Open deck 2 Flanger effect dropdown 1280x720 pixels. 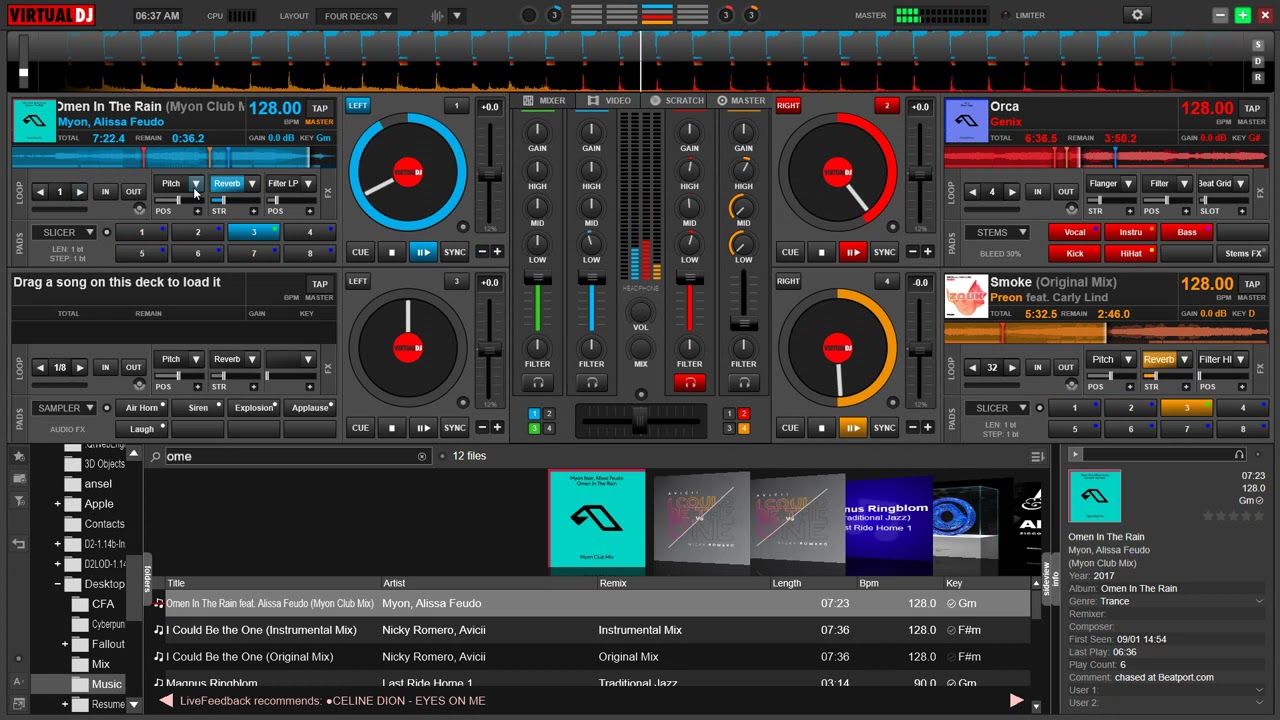click(x=1128, y=184)
